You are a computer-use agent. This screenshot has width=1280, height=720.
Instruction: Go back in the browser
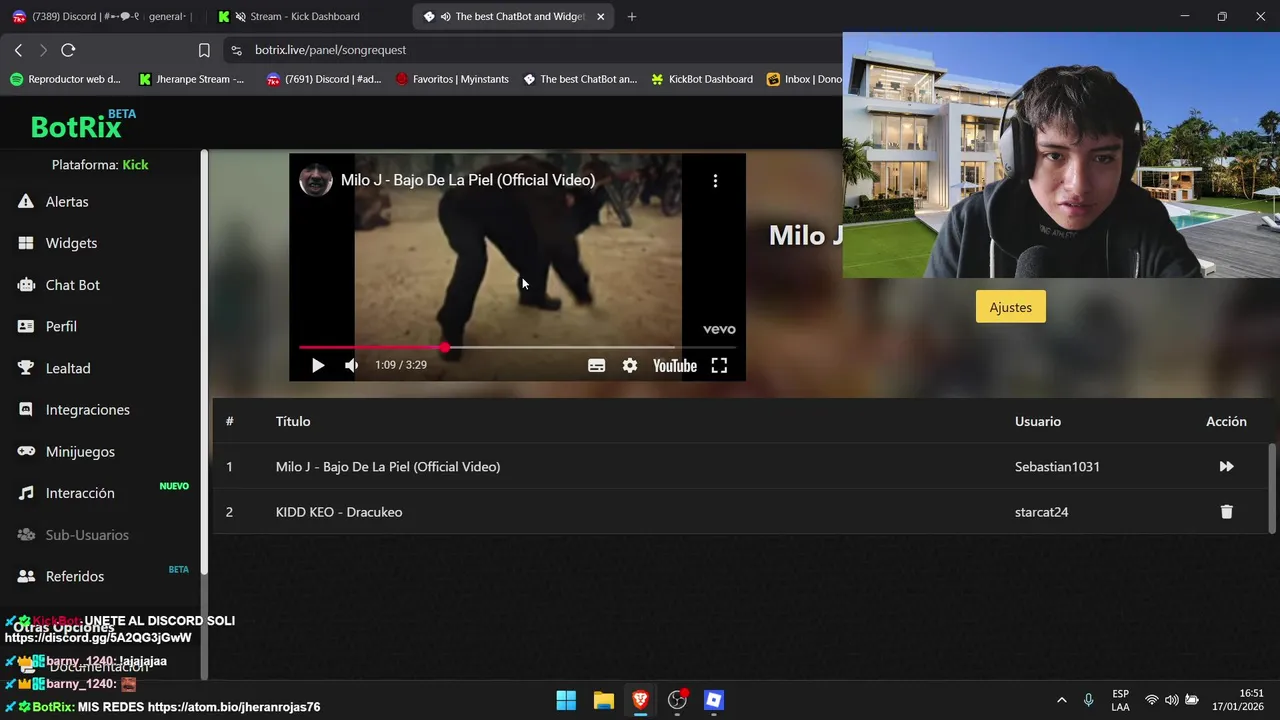(18, 50)
